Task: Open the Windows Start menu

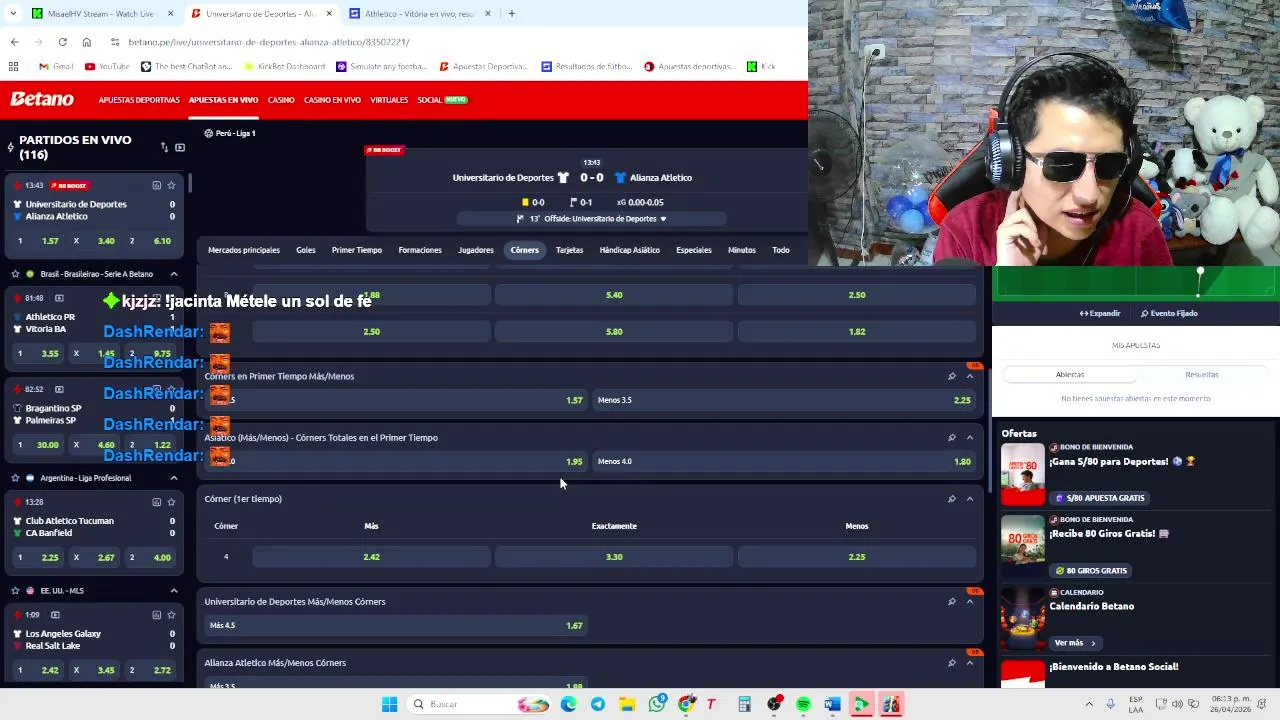Action: 389,704
